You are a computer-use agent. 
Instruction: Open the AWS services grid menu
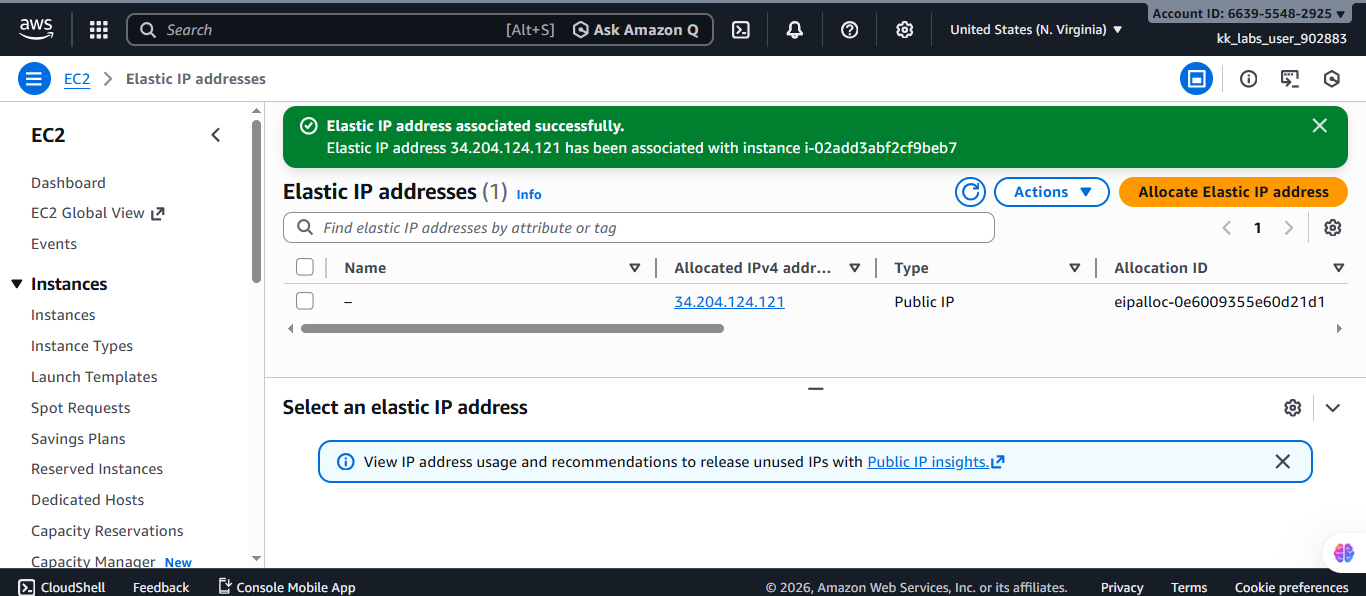pyautogui.click(x=98, y=30)
